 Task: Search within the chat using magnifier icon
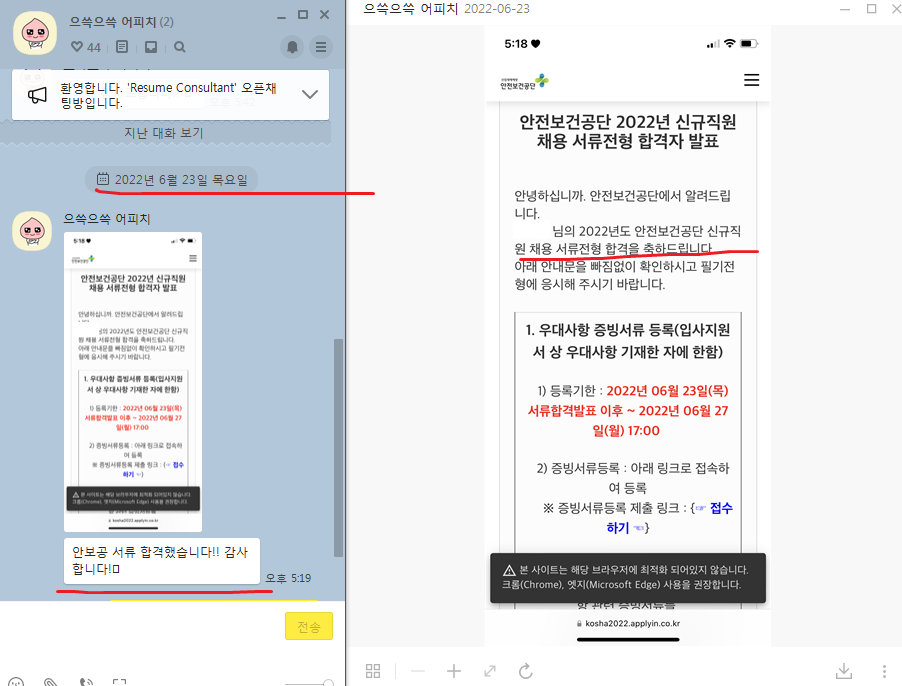tap(179, 47)
